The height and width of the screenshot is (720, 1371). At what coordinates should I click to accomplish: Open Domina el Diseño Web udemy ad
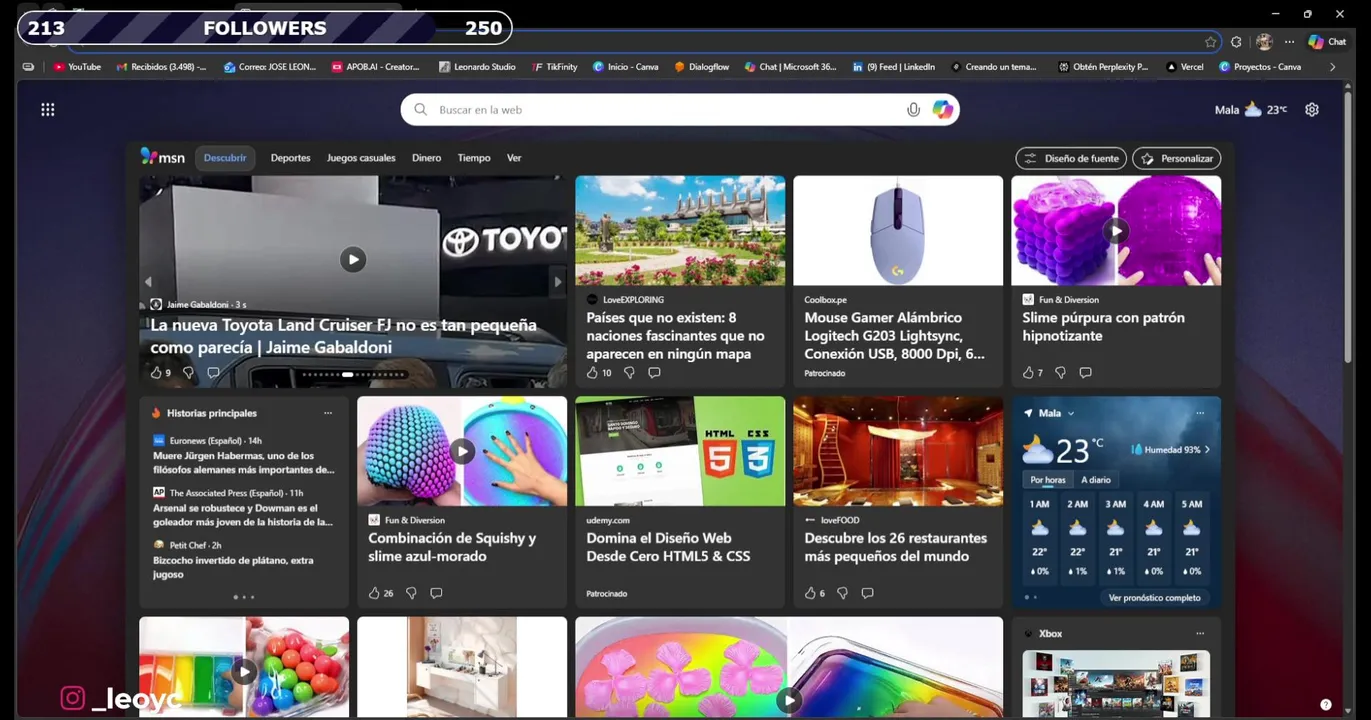(680, 502)
